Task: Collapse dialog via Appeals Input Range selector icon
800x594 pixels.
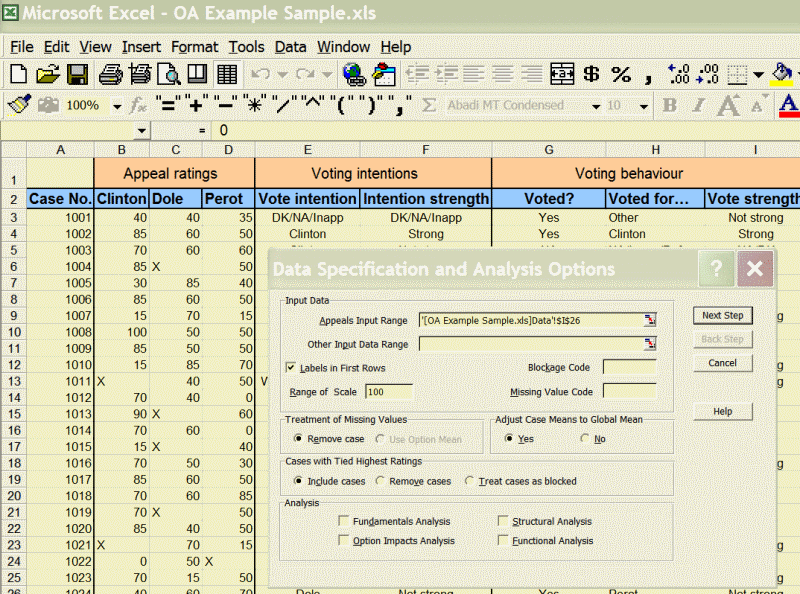Action: pyautogui.click(x=649, y=320)
